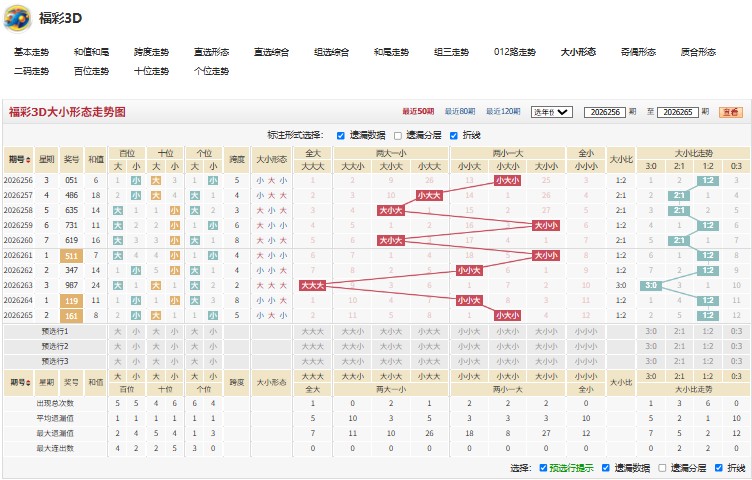Click highlighted 奖号 161 in row 2026265
The width and height of the screenshot is (752, 480).
coord(71,316)
